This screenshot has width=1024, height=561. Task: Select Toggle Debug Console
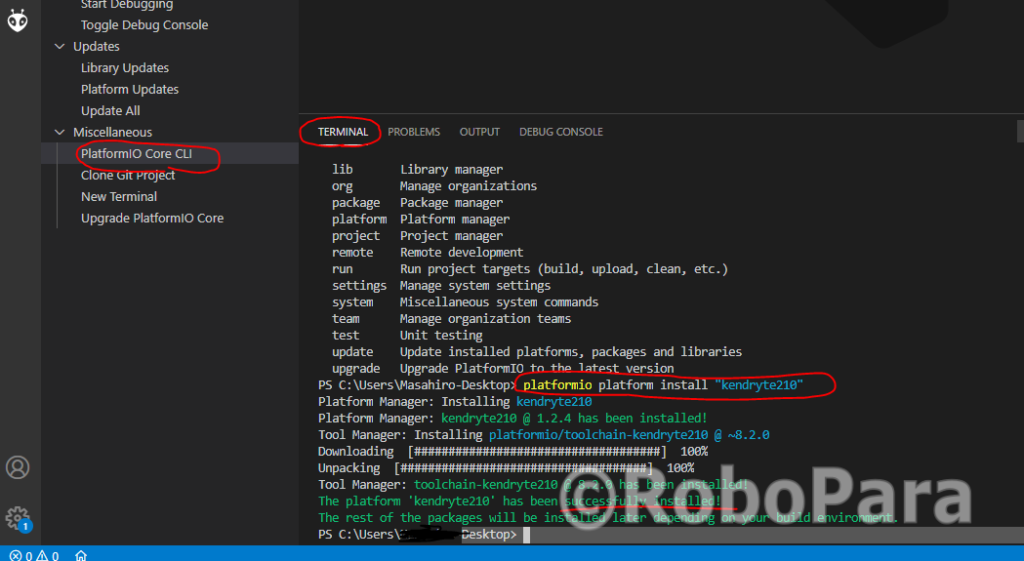click(144, 25)
